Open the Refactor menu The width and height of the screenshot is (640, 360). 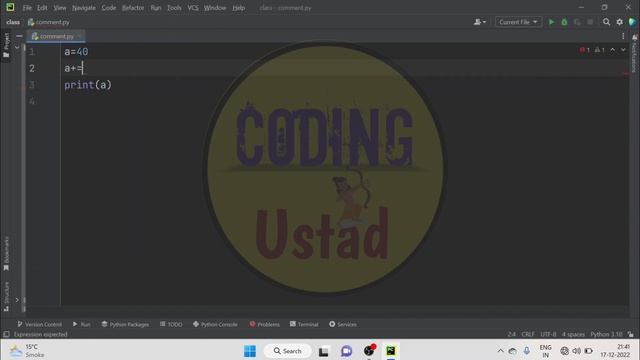tap(133, 8)
